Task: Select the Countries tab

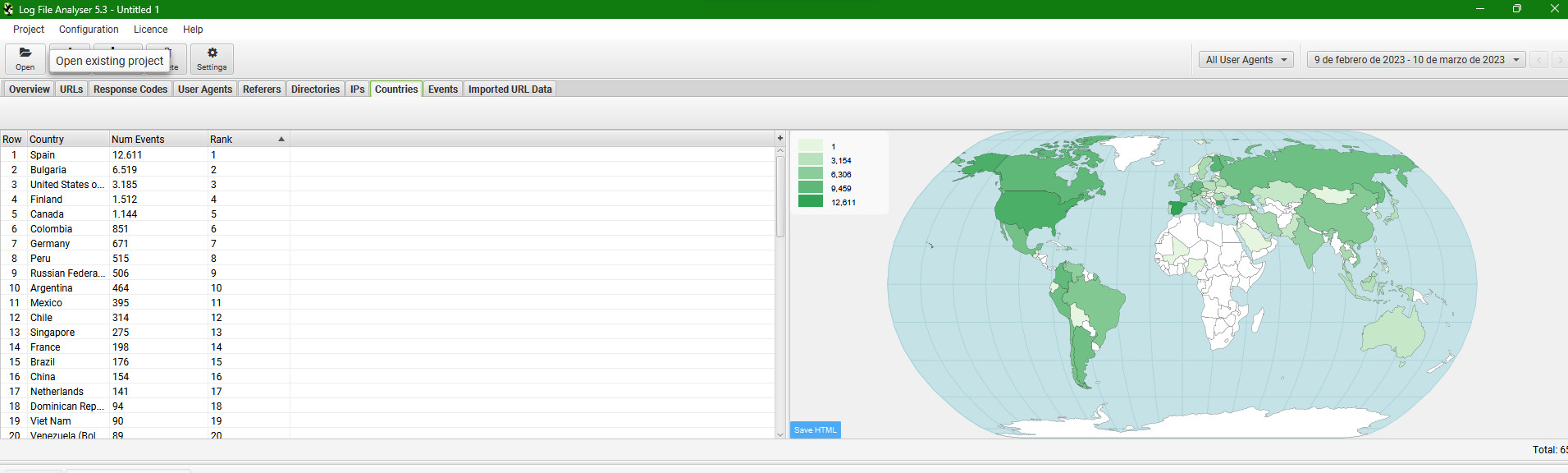Action: (x=396, y=90)
